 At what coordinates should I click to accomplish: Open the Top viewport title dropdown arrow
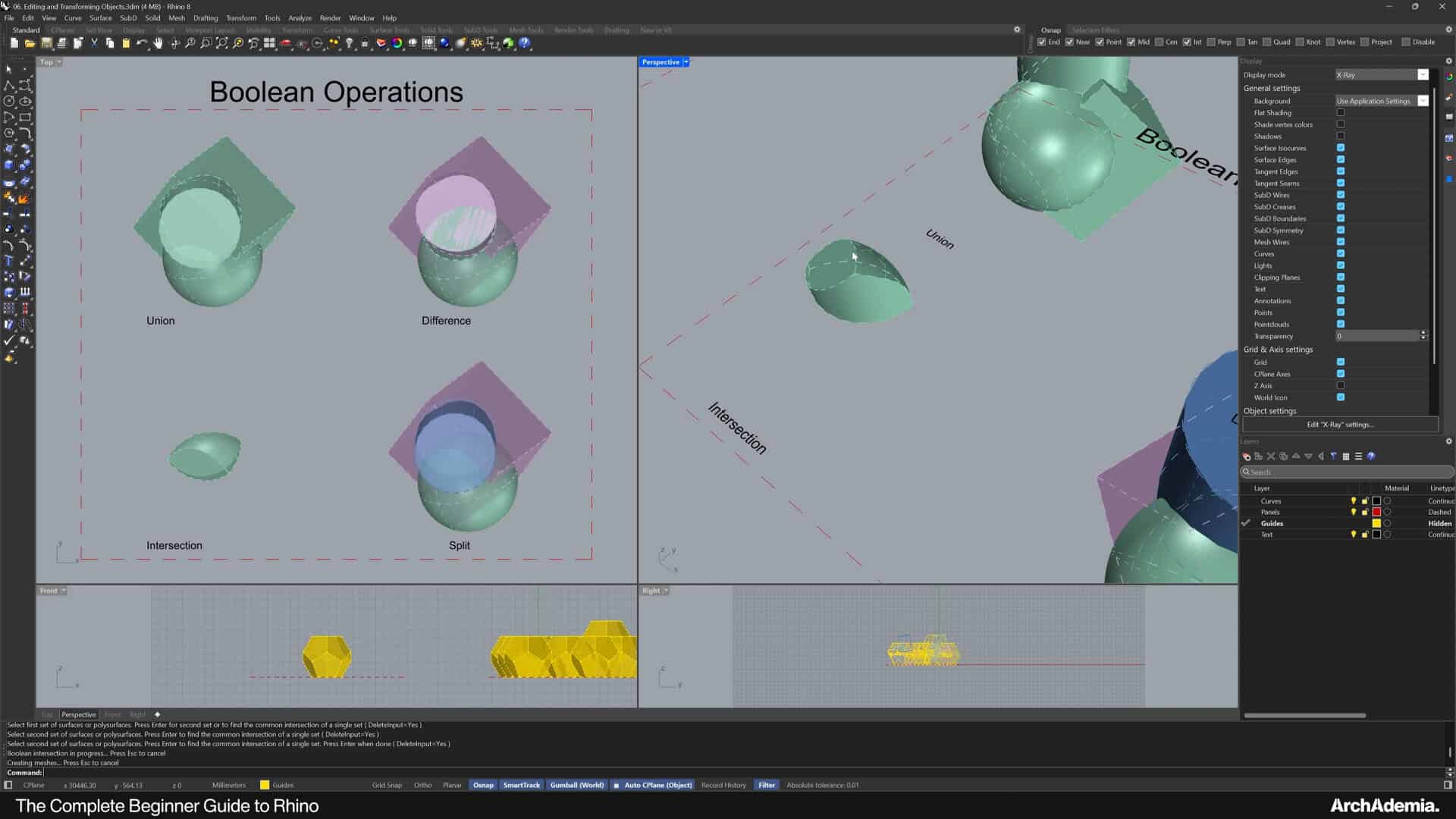click(59, 62)
